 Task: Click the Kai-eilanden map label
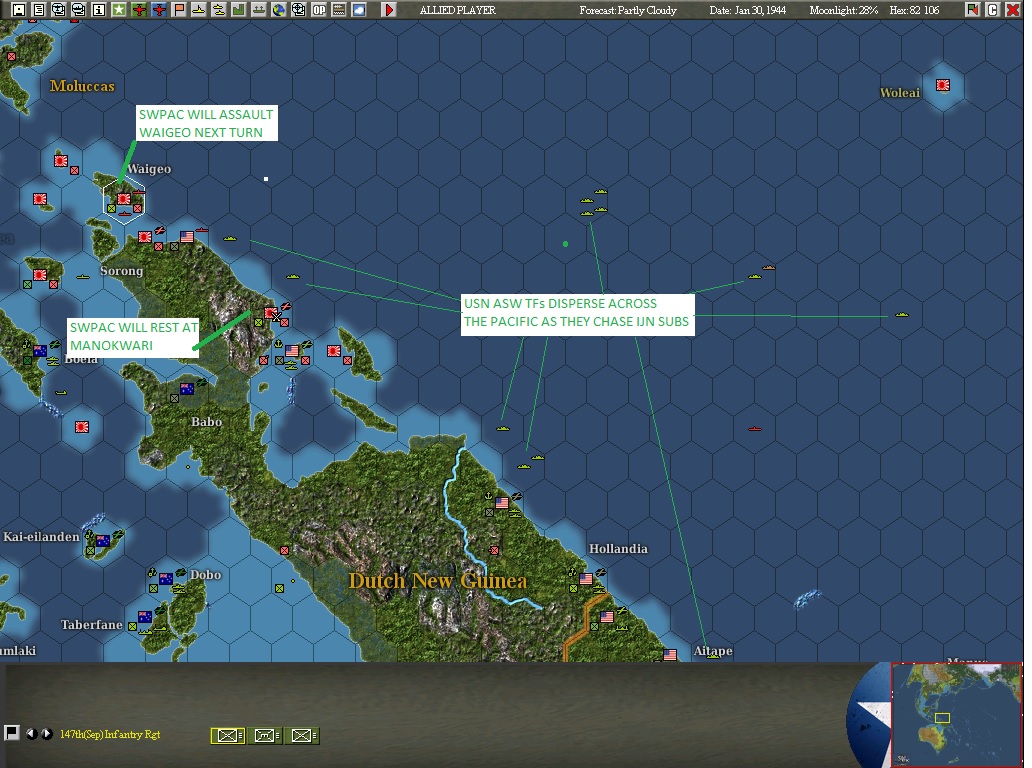[41, 537]
